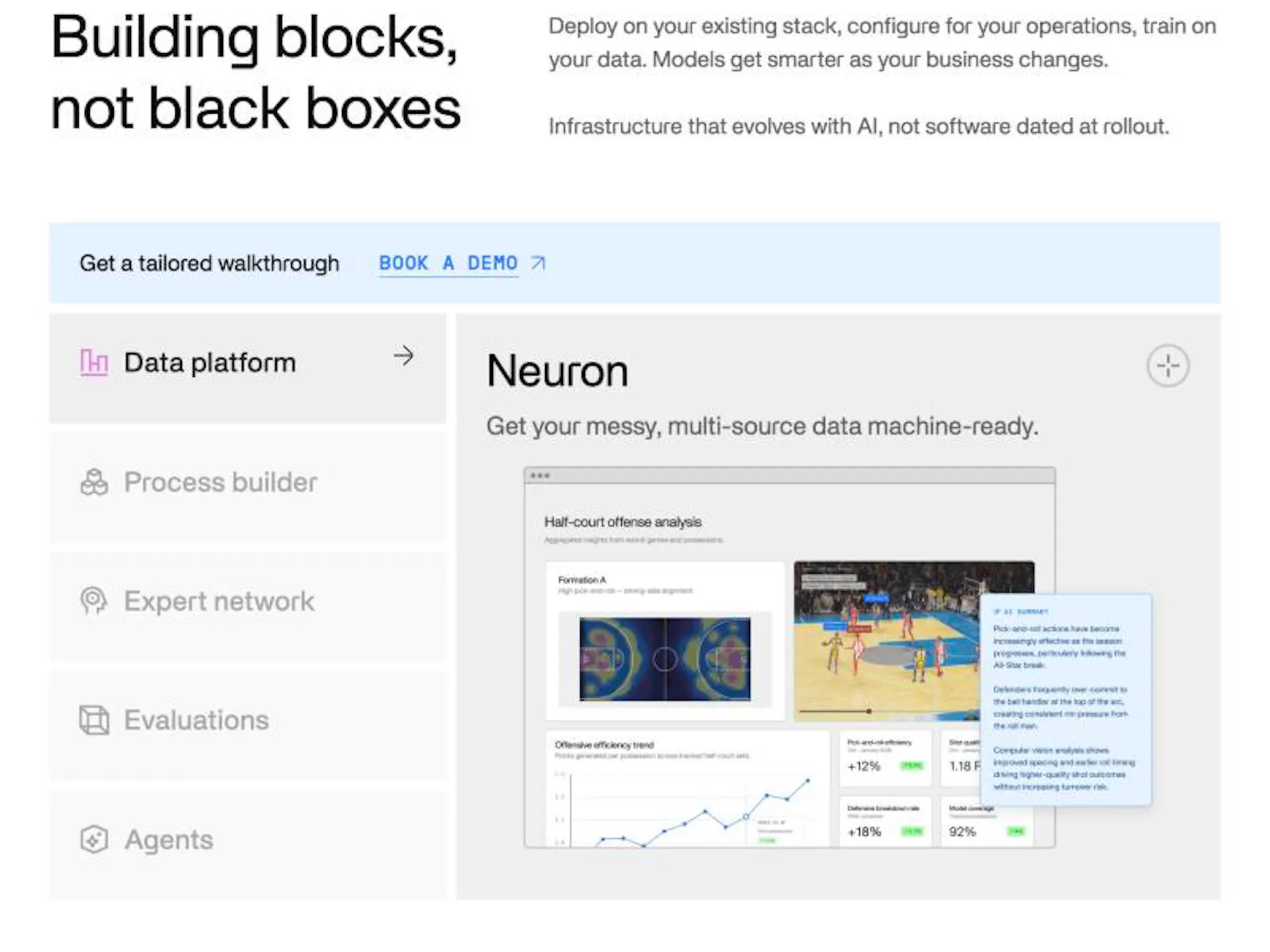Click the arrow icon beside BOOK A DEMO
This screenshot has height=952, width=1270.
pyautogui.click(x=538, y=263)
